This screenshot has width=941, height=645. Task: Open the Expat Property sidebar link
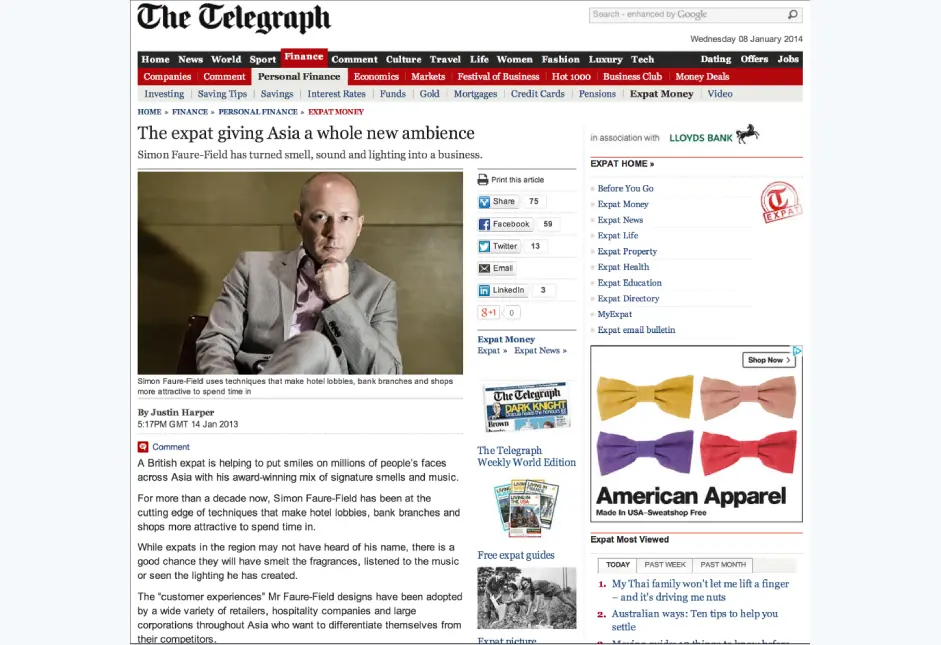pyautogui.click(x=627, y=252)
